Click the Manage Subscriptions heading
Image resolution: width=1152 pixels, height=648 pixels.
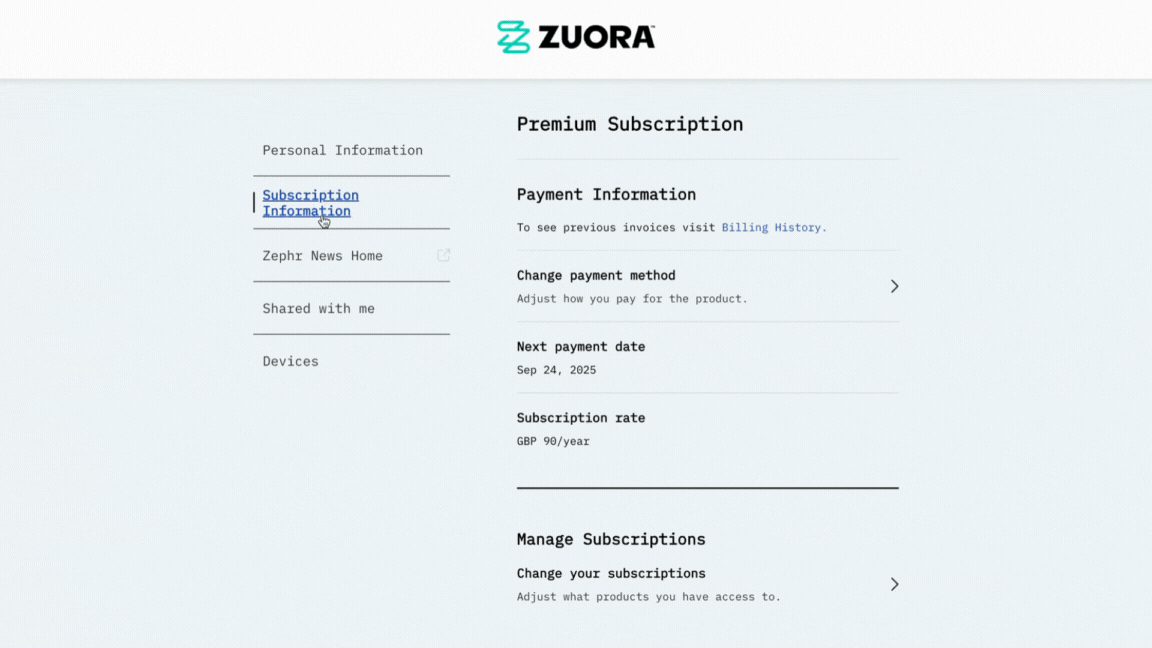(611, 538)
